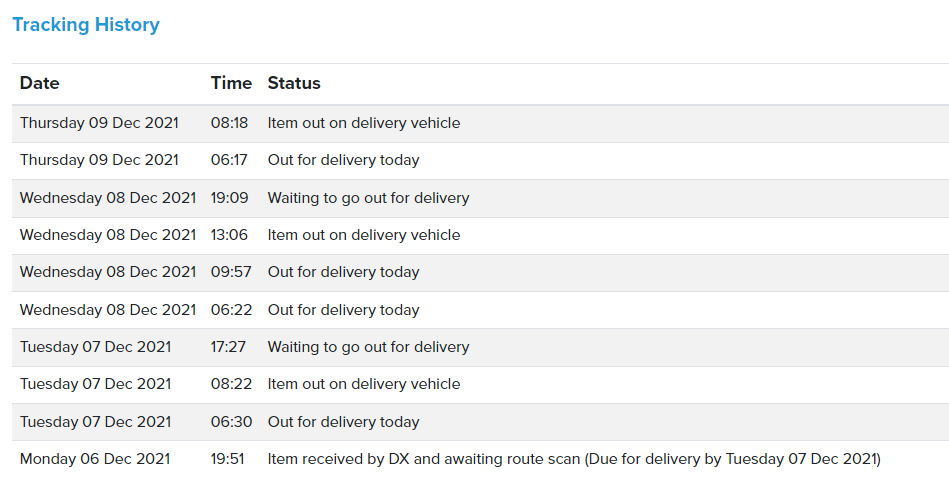The width and height of the screenshot is (949, 485).
Task: Click the Monday 06 Dec 2021 date cell
Action: coord(95,459)
